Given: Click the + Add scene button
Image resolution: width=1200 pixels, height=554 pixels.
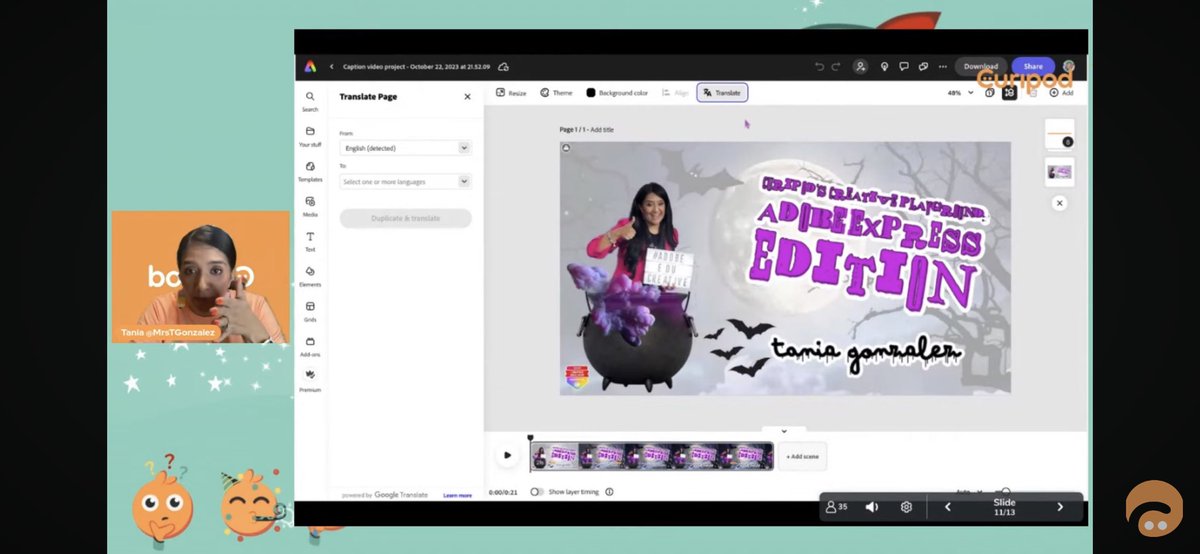Looking at the screenshot, I should 802,456.
